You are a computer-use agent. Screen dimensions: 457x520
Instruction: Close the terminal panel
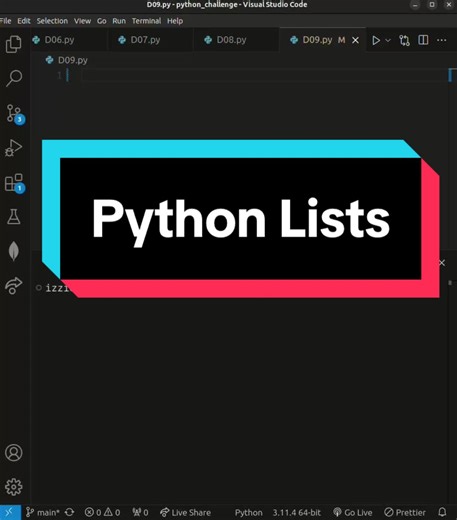(442, 263)
